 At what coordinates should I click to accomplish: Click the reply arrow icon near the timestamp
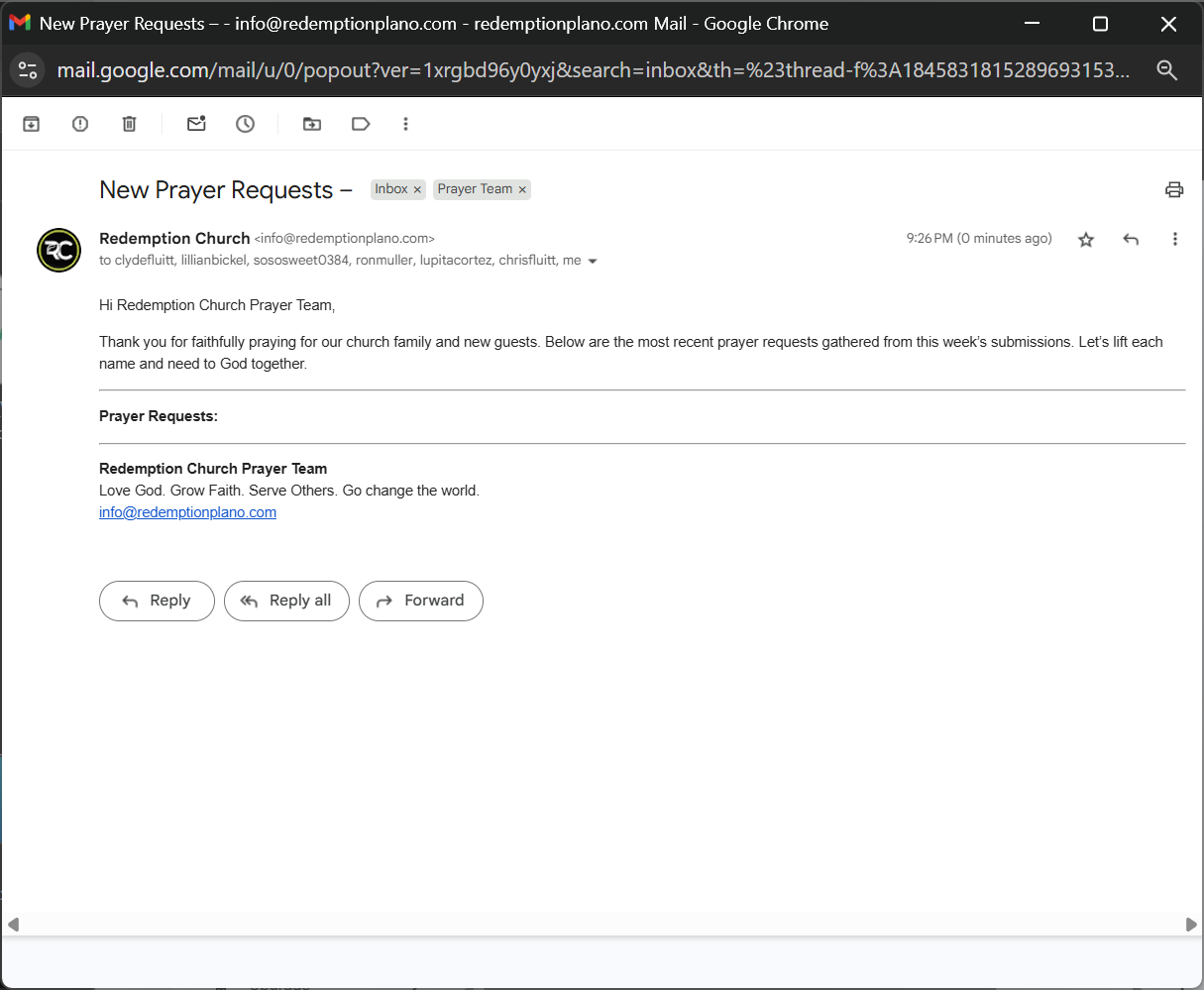[x=1131, y=239]
